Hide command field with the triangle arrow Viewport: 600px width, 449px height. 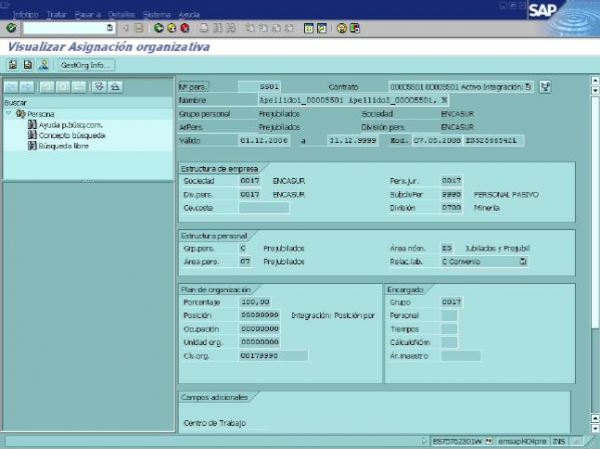pyautogui.click(x=125, y=28)
